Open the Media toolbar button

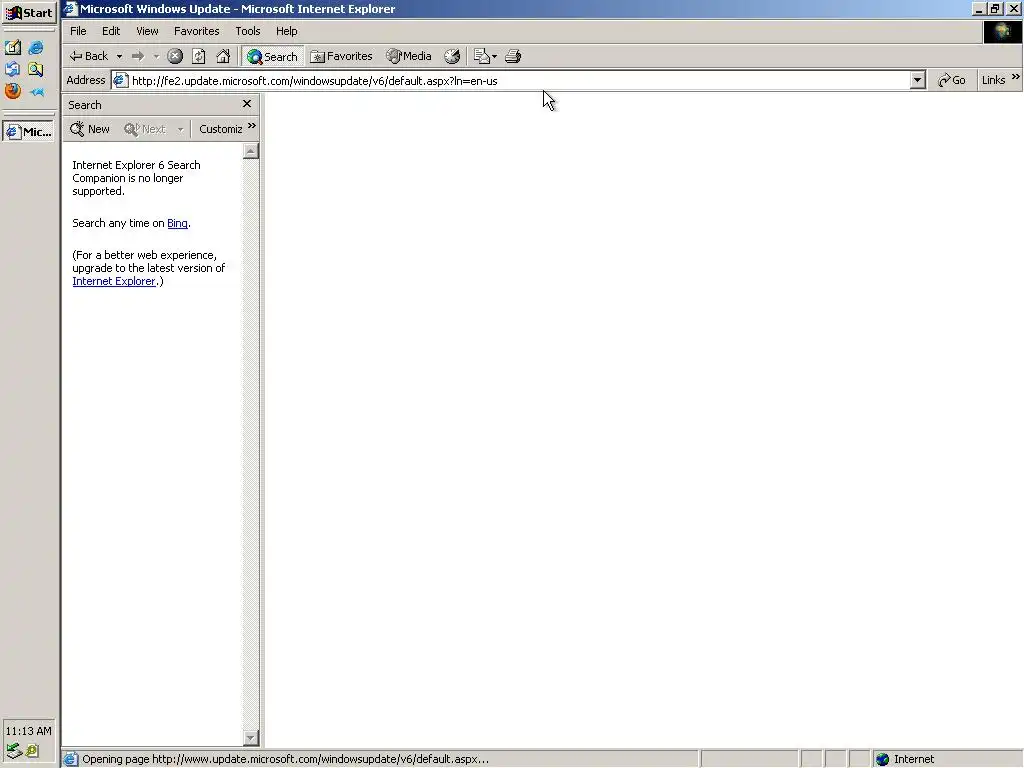coord(409,56)
